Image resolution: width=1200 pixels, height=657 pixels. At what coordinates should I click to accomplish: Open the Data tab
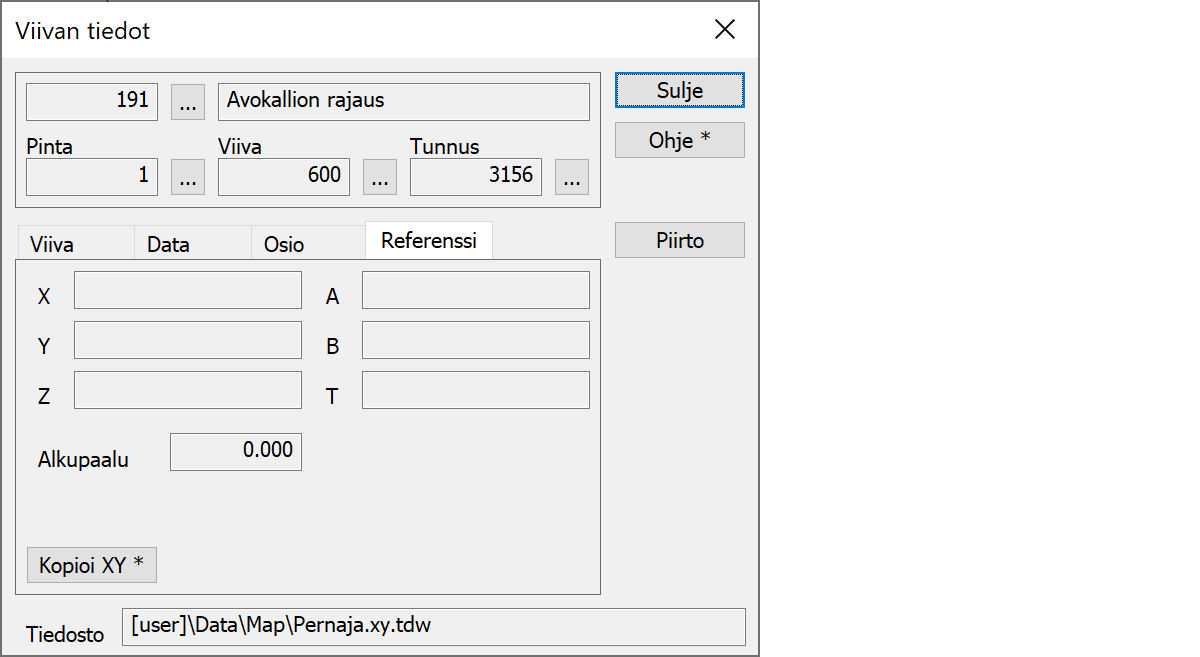168,244
